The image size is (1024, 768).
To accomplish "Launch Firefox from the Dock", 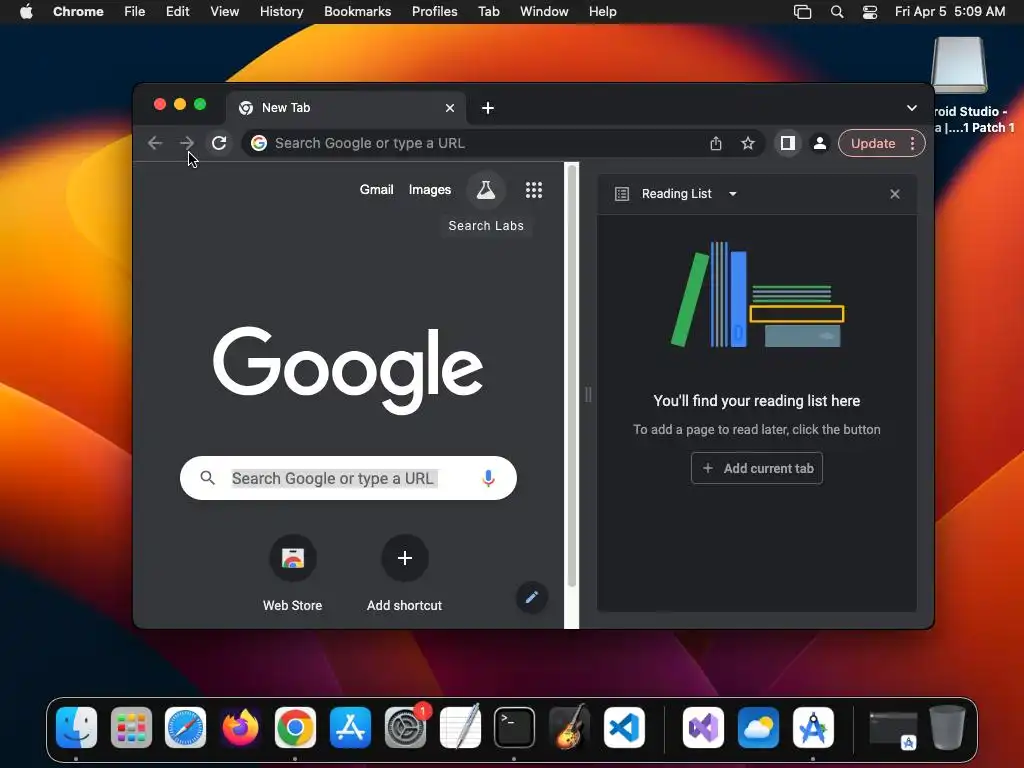I will pos(240,728).
